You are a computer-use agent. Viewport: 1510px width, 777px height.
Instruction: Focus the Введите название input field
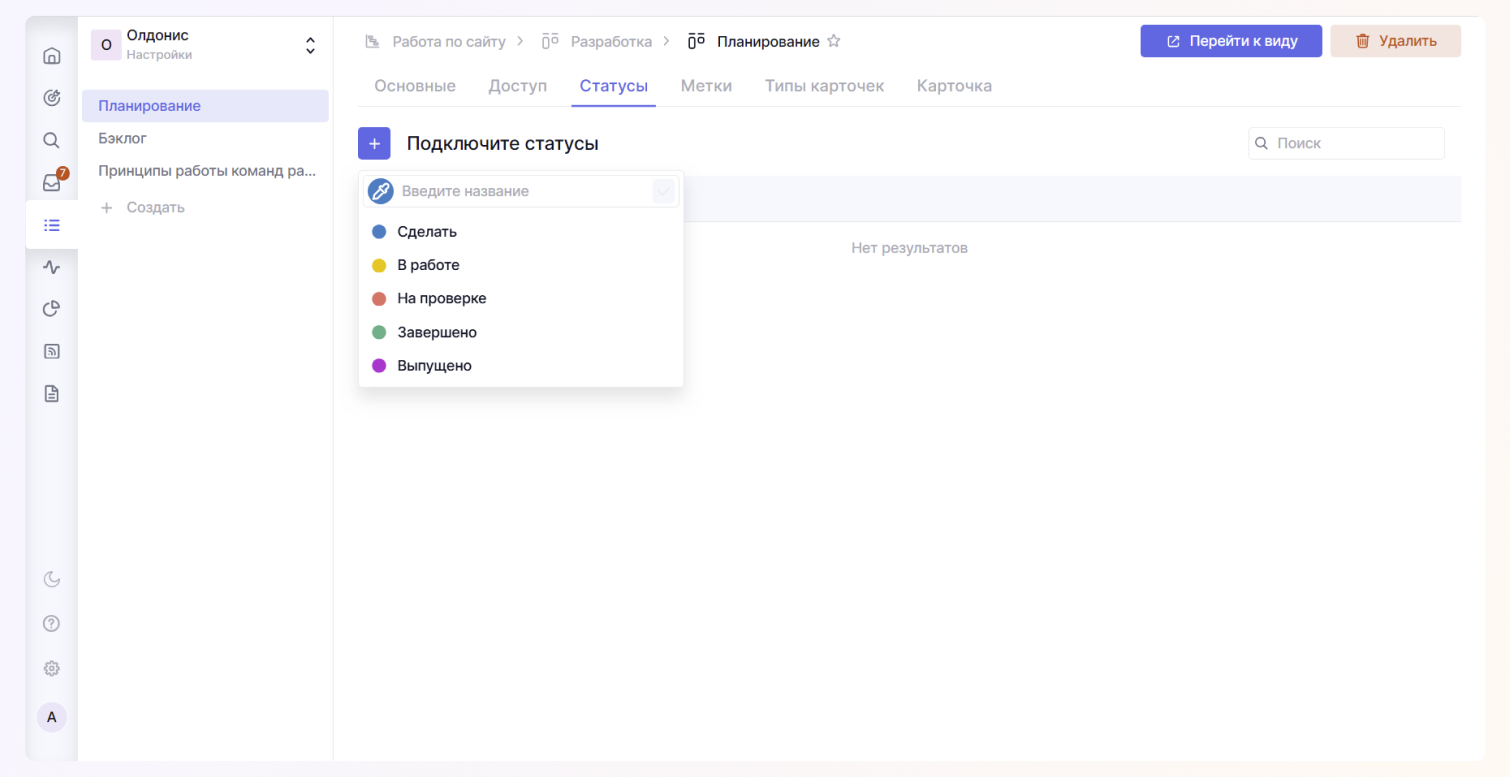520,191
